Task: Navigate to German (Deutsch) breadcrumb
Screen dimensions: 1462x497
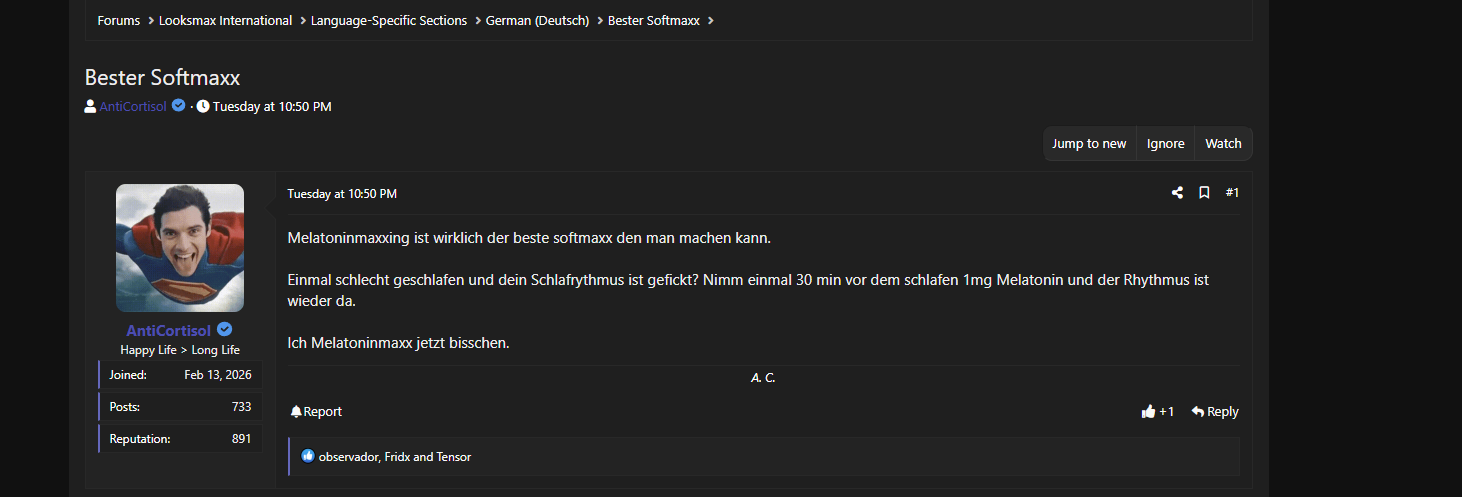Action: click(x=537, y=21)
